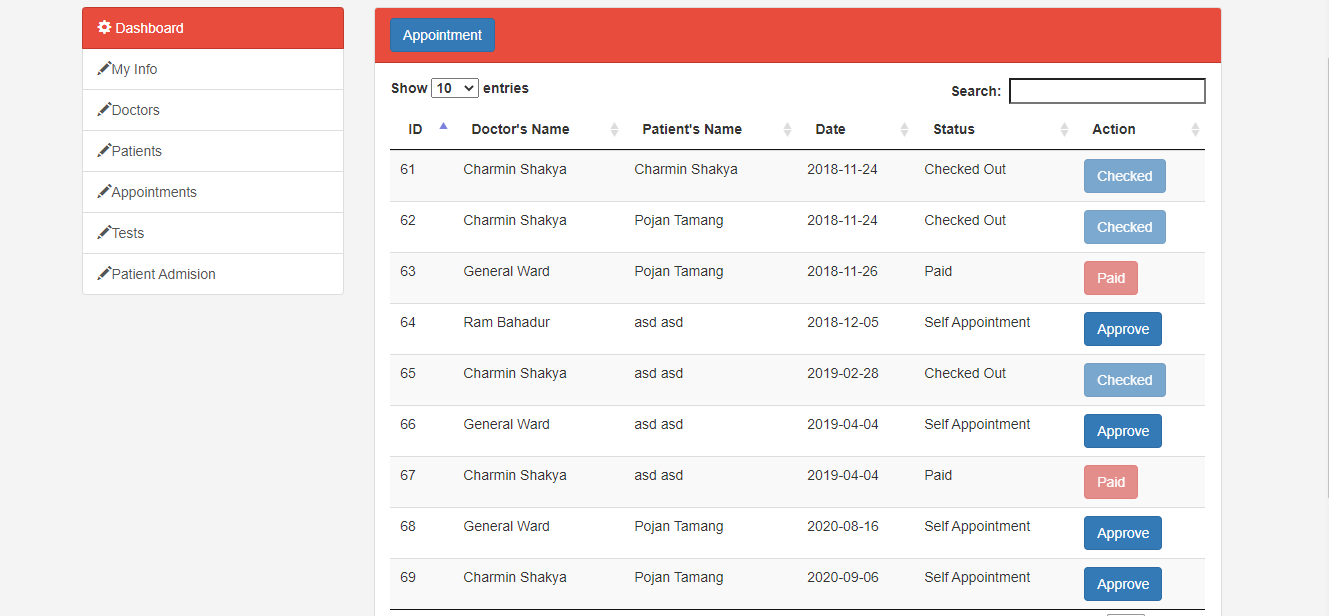Click the pencil icon next to Patients
This screenshot has width=1329, height=616.
click(104, 151)
